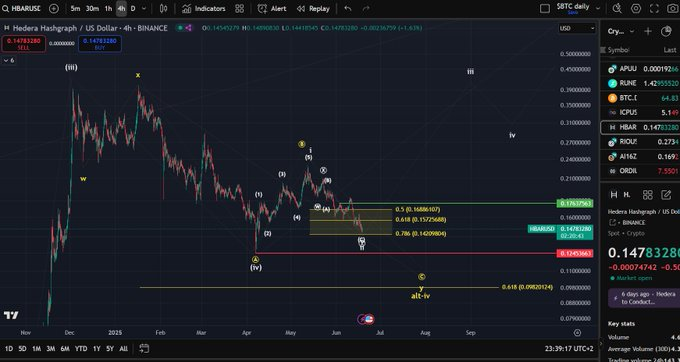Image resolution: width=680 pixels, height=362 pixels.
Task: Open chart settings hexagon gear icon
Action: [636, 8]
